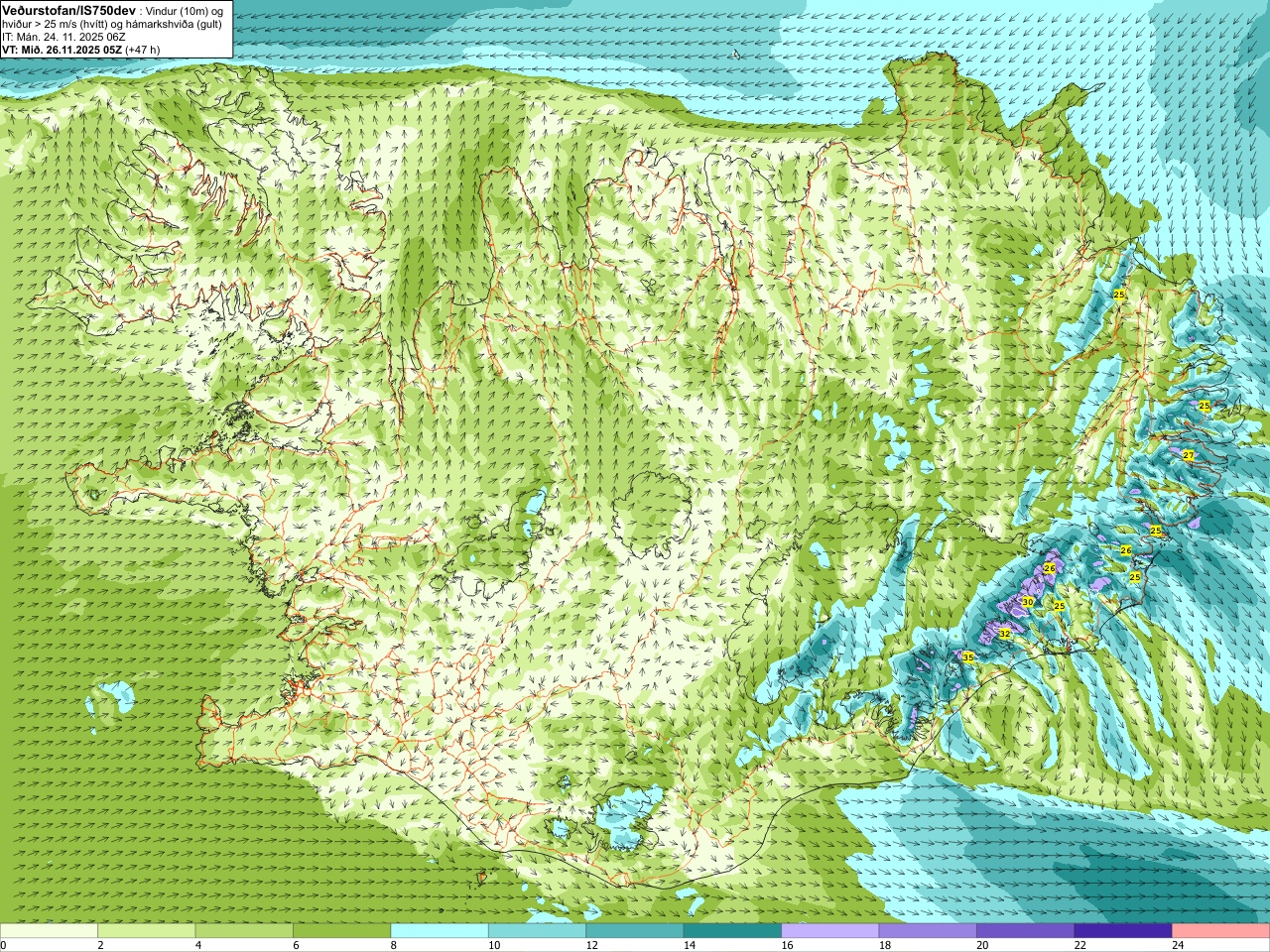Click the light cyan 8–10 m/s legend swatch
1270x952 pixels.
tap(440, 930)
